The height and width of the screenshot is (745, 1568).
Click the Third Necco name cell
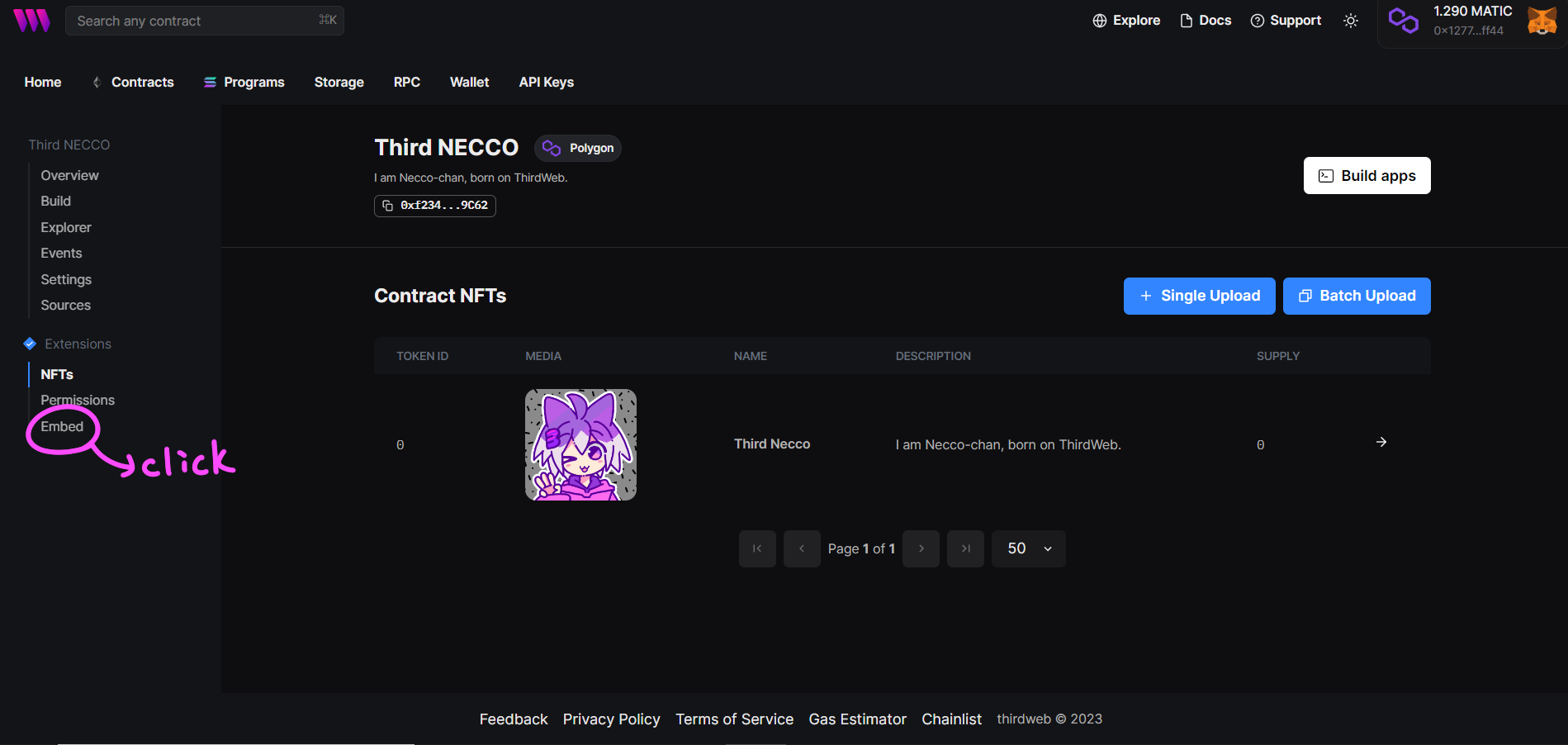coord(772,444)
